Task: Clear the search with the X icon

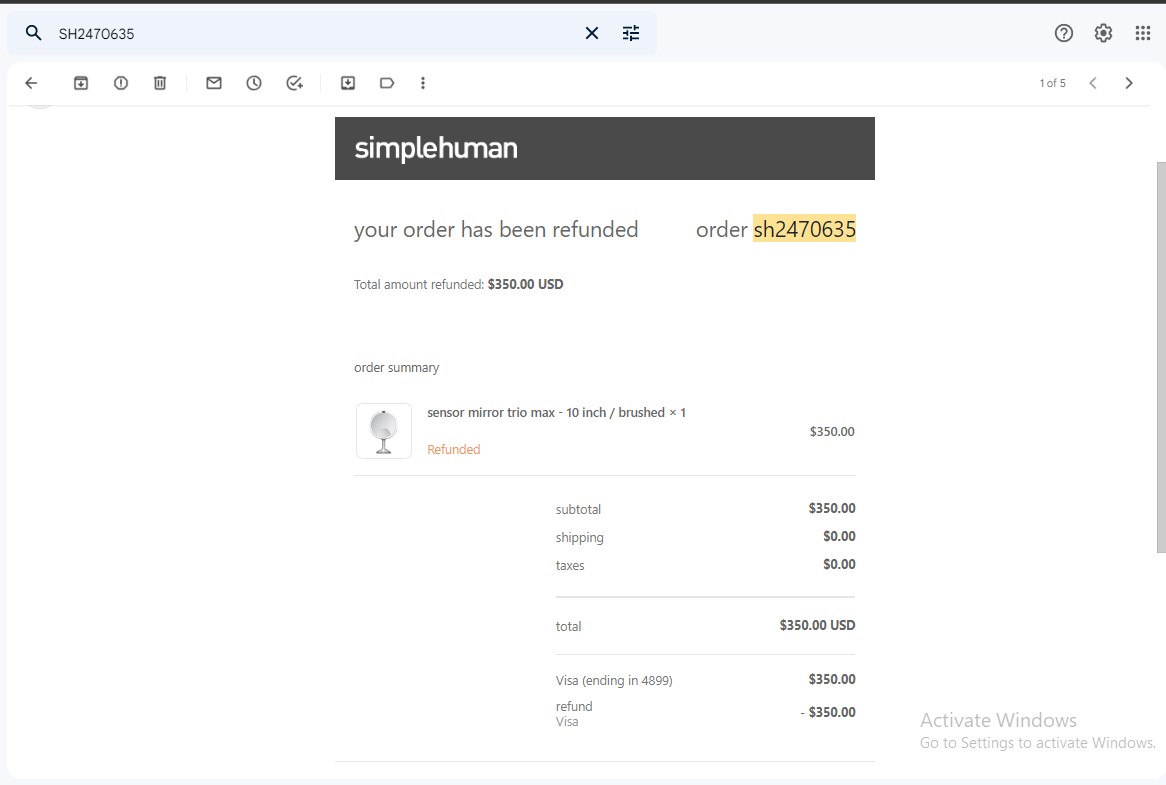Action: point(592,33)
